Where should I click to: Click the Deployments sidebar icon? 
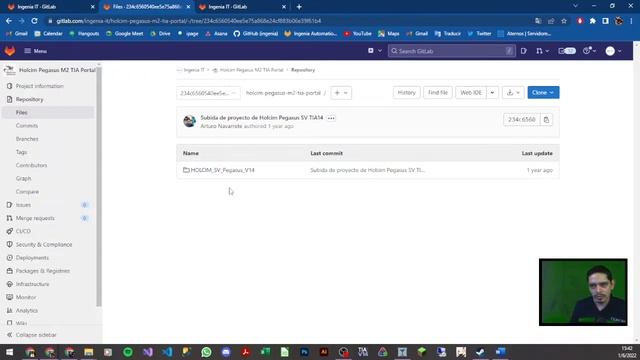click(9, 258)
